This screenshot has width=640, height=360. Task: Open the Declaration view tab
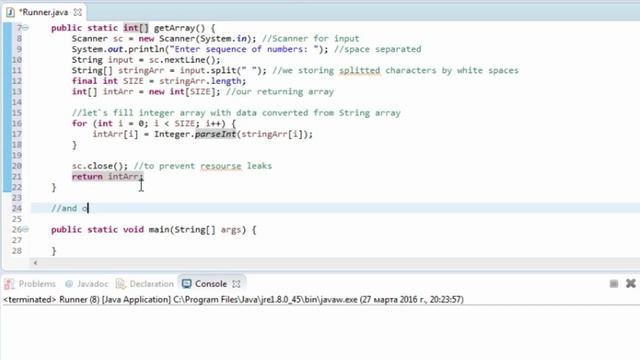pyautogui.click(x=145, y=284)
